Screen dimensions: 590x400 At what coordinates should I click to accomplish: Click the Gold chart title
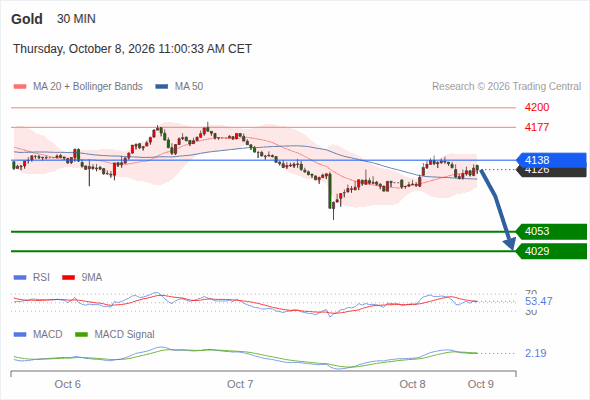point(27,19)
